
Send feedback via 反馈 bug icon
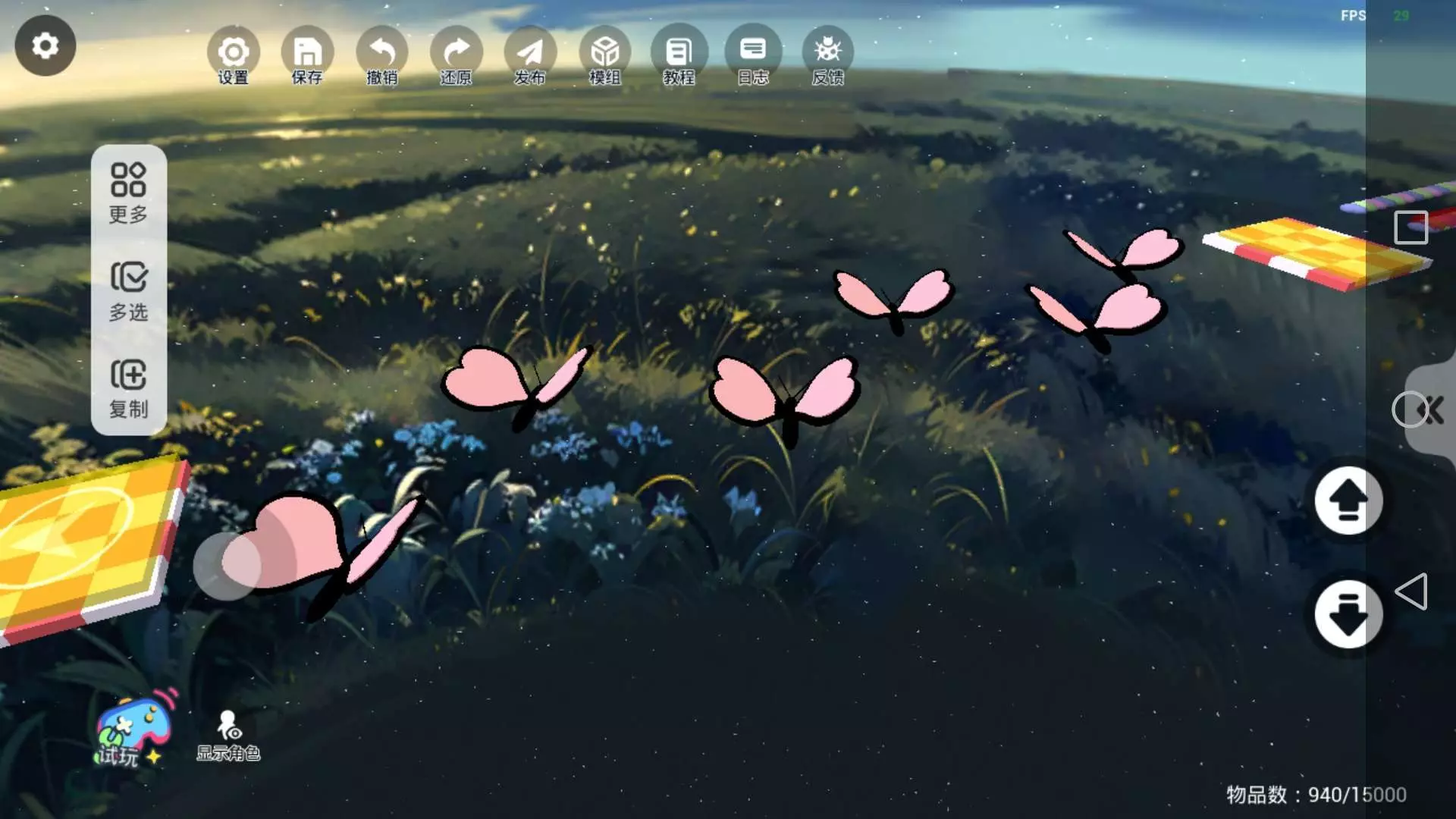827,55
